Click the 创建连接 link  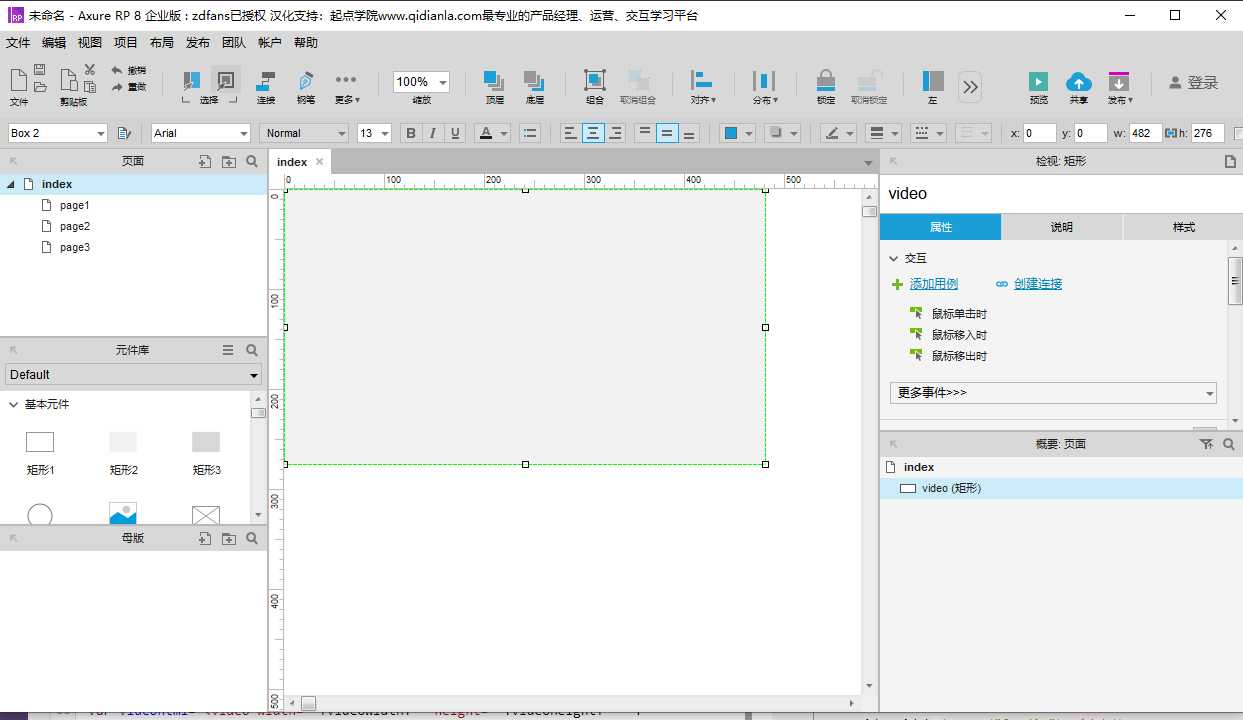pyautogui.click(x=1037, y=284)
